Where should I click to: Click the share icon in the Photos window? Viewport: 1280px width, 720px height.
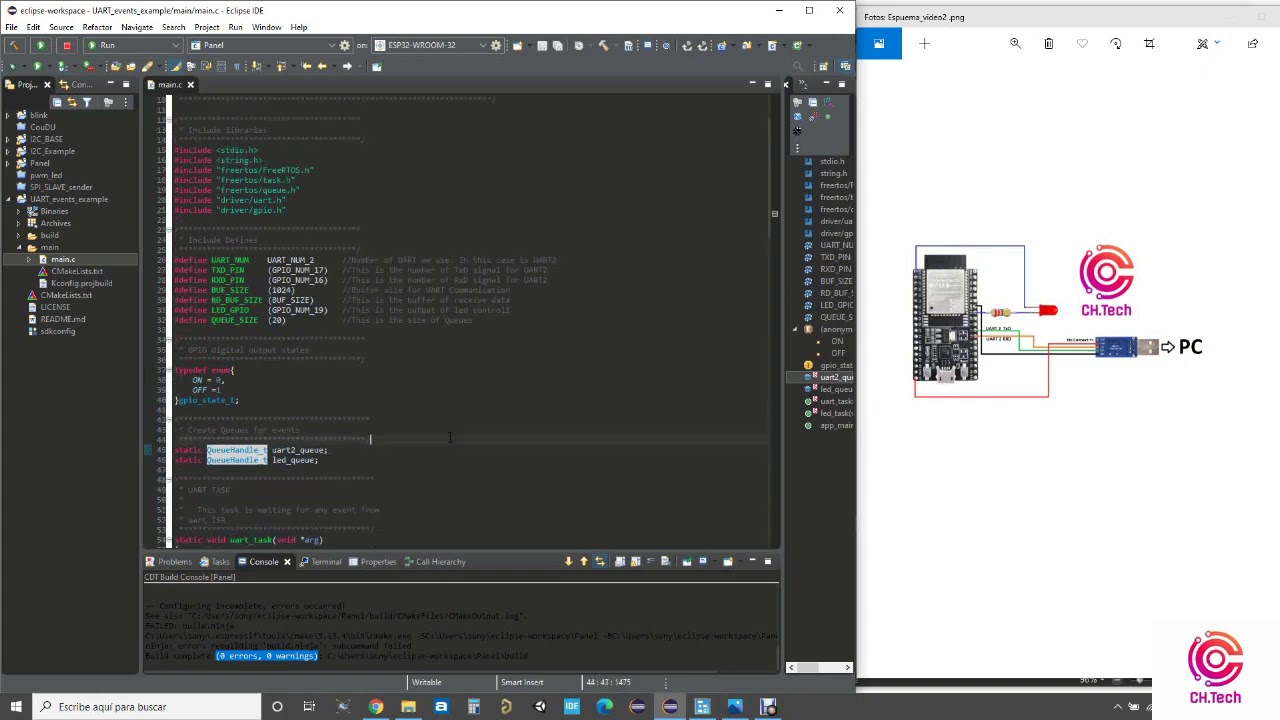[x=1252, y=44]
